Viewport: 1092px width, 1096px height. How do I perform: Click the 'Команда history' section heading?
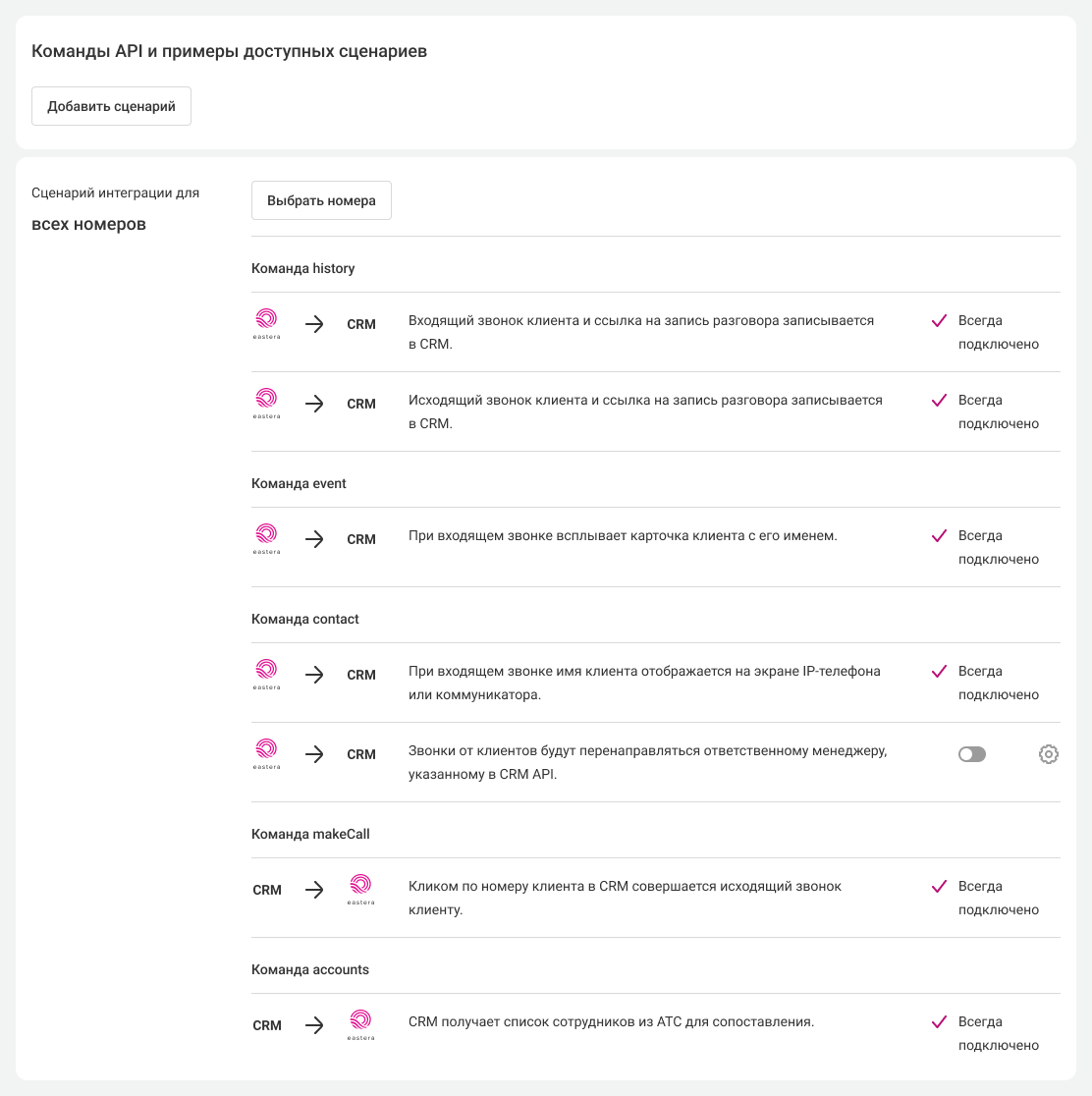(302, 268)
